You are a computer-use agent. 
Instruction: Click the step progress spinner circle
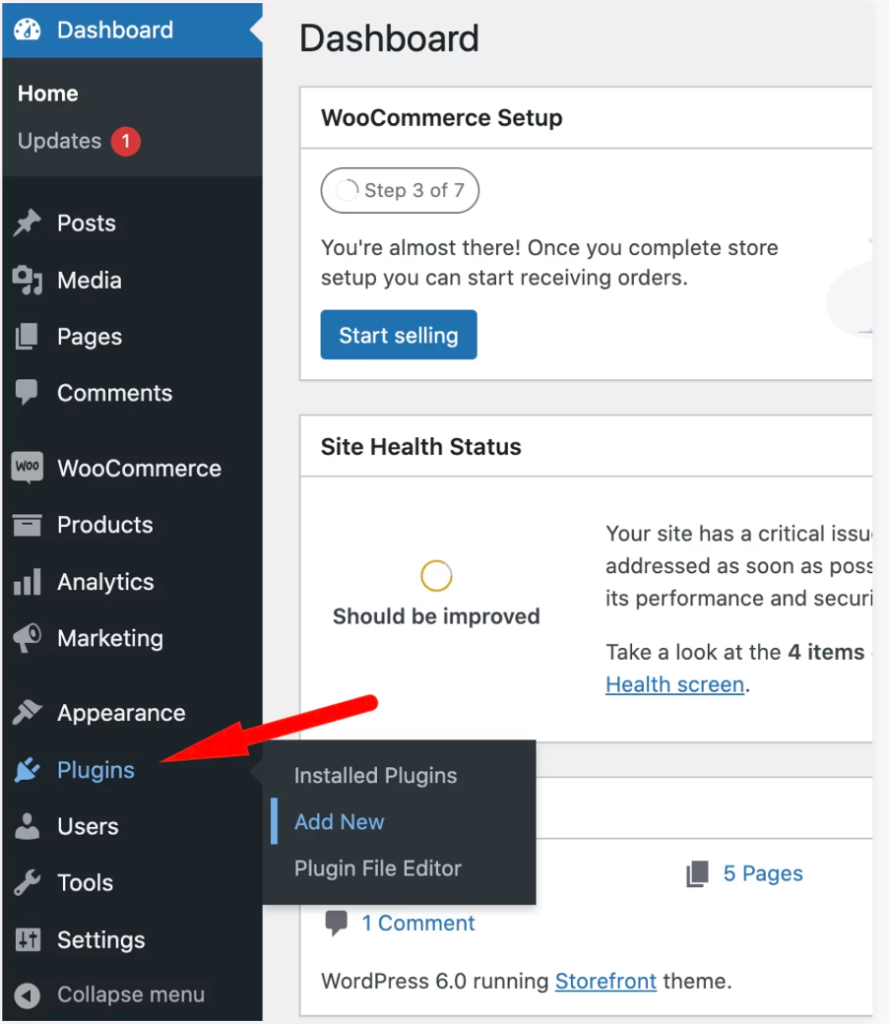(347, 190)
